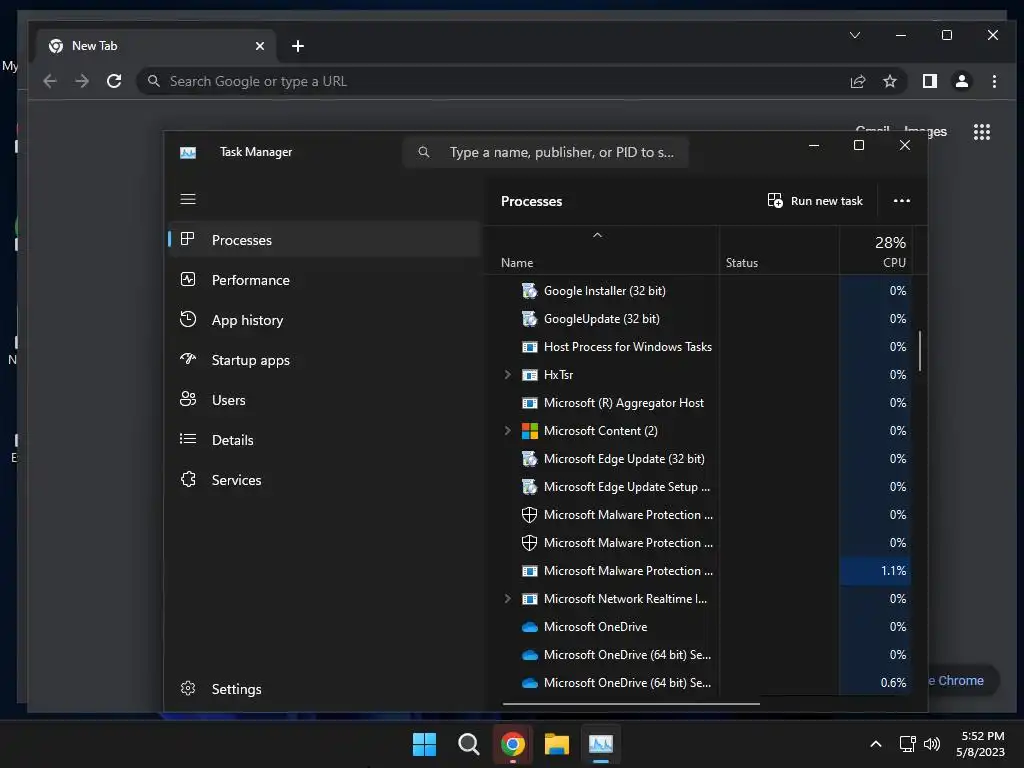This screenshot has width=1024, height=768.
Task: Click Chrome icon in taskbar
Action: 513,744
